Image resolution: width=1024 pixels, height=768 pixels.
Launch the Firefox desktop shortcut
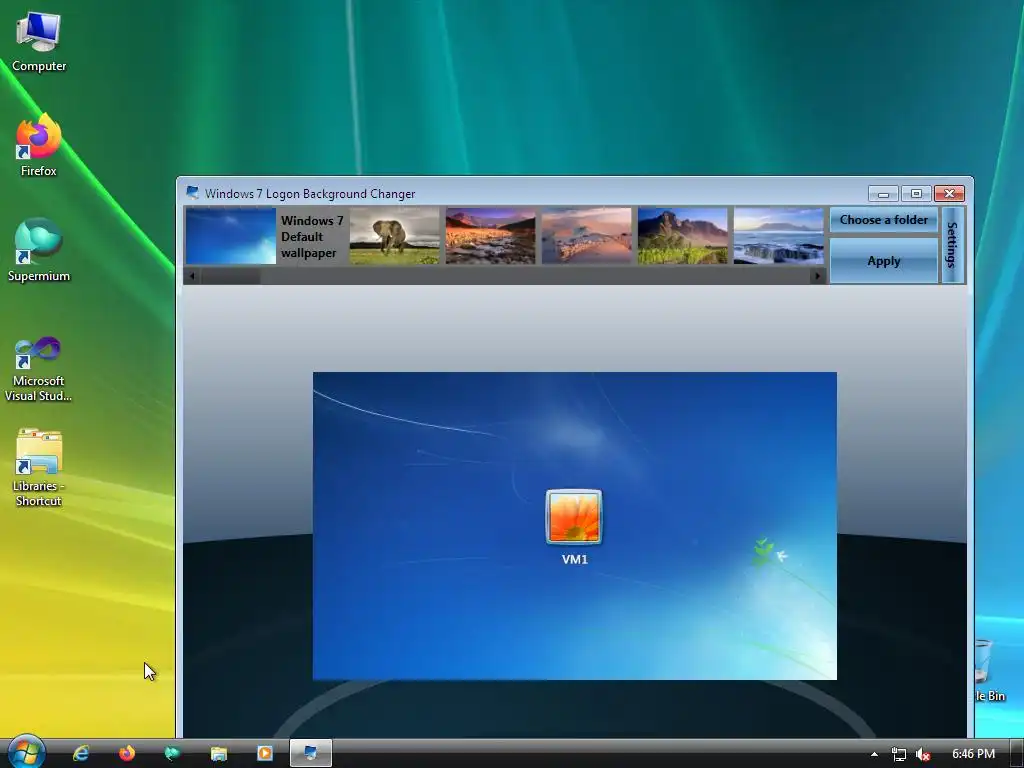click(x=39, y=145)
